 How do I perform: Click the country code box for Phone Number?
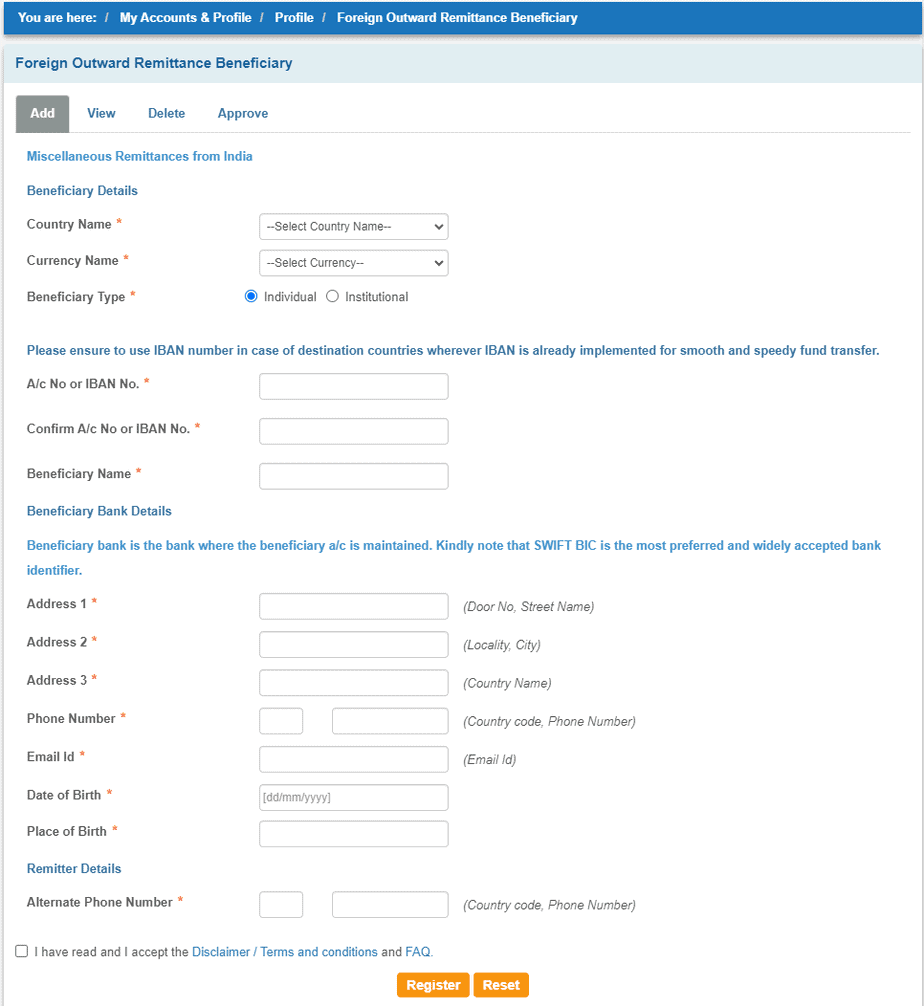(281, 720)
